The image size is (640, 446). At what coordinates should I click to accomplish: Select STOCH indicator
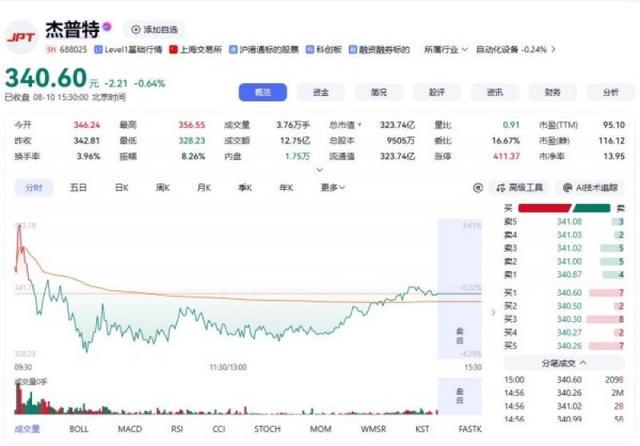pos(267,429)
